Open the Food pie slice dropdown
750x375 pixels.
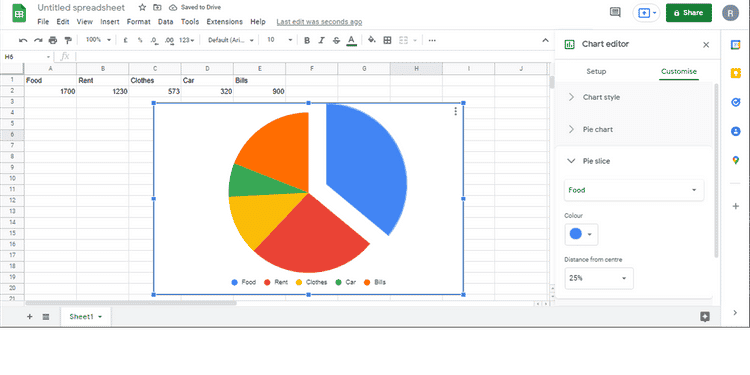pos(634,190)
